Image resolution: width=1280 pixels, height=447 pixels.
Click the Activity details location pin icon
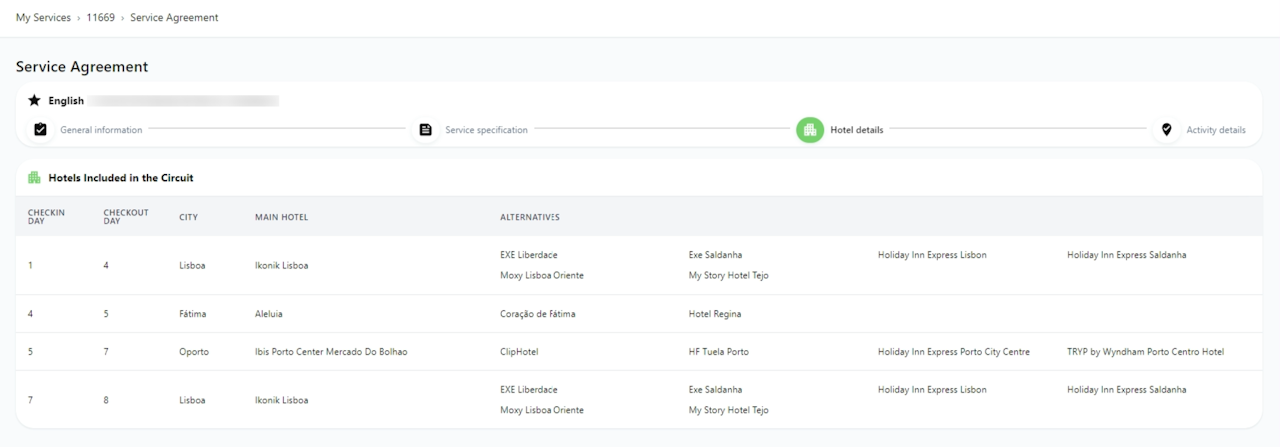pyautogui.click(x=1166, y=130)
